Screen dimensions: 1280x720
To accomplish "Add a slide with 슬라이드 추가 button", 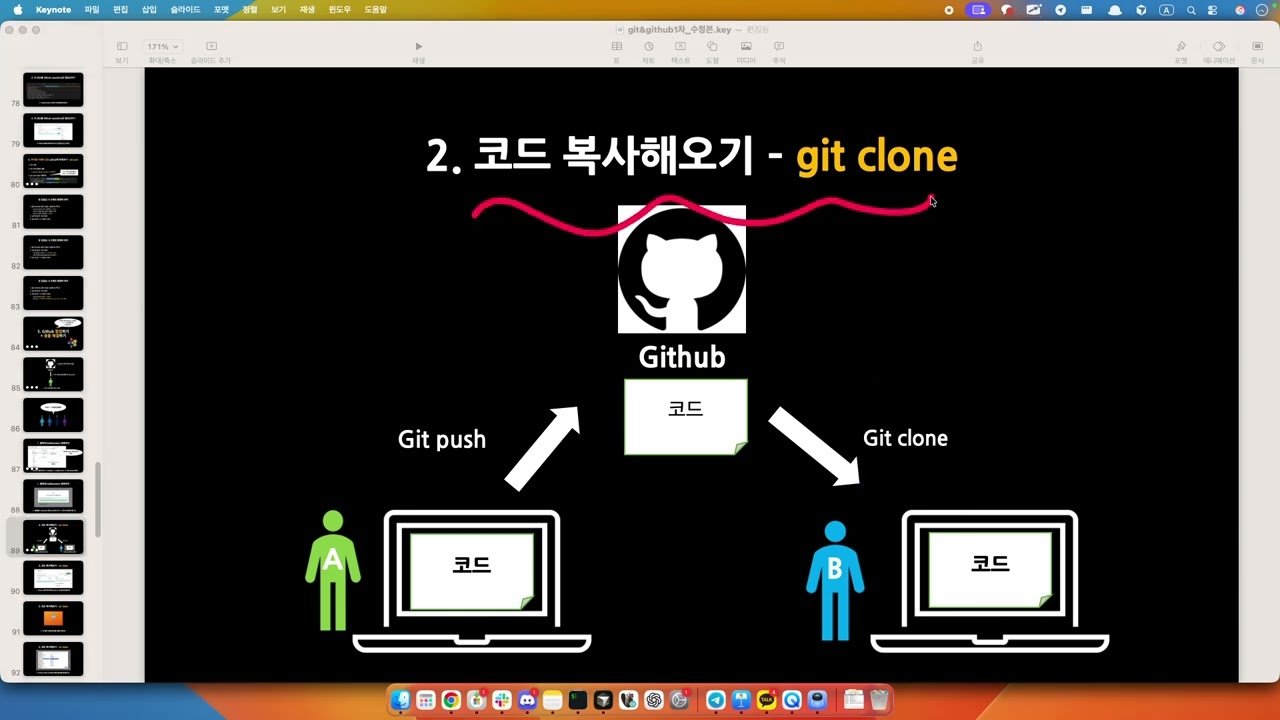I will click(211, 47).
